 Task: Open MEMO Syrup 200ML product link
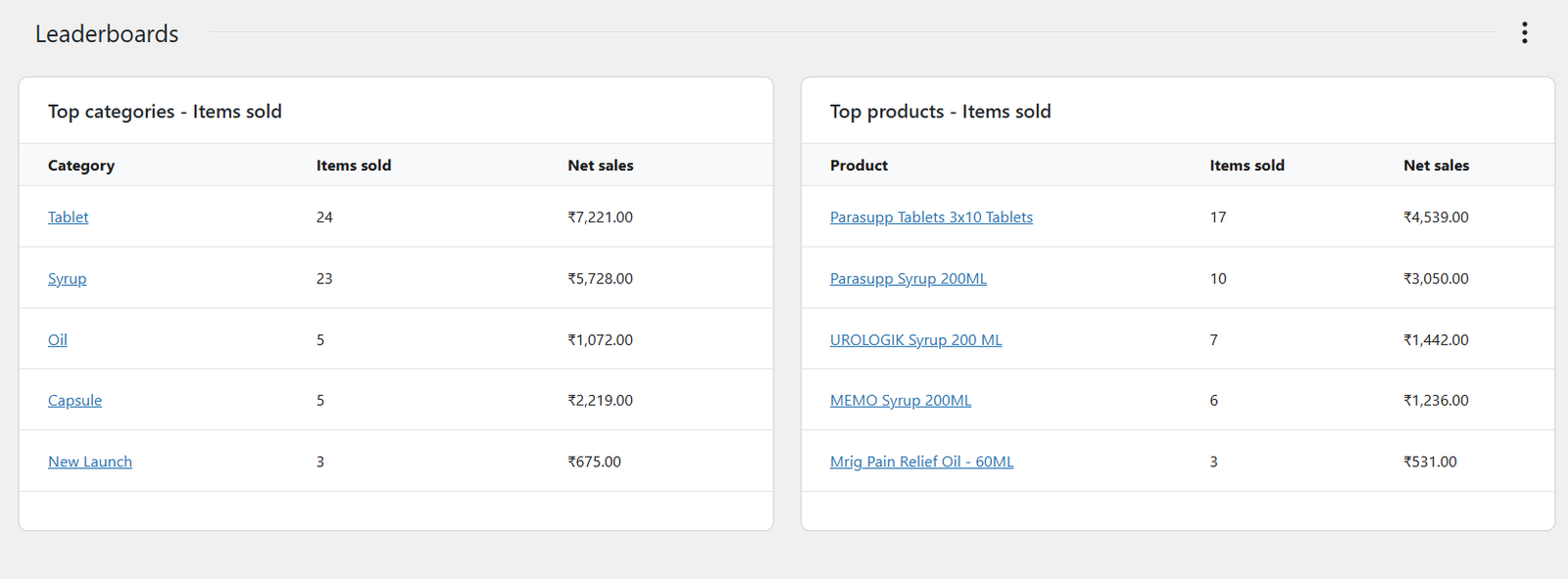(x=901, y=401)
